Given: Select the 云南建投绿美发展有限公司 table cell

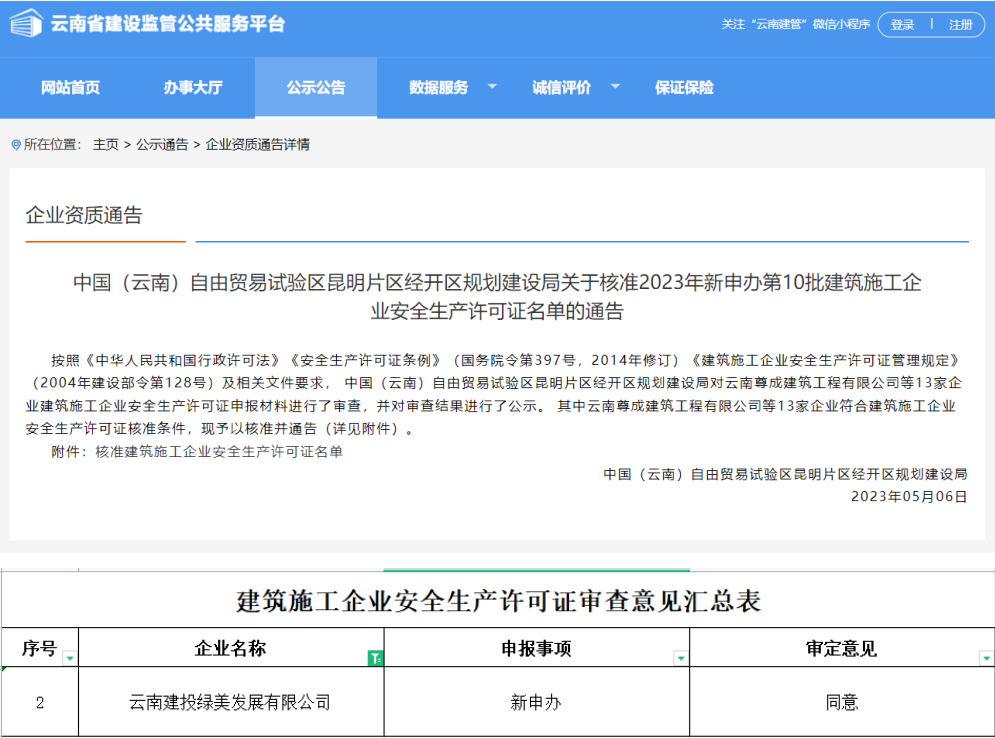Looking at the screenshot, I should pyautogui.click(x=230, y=703).
